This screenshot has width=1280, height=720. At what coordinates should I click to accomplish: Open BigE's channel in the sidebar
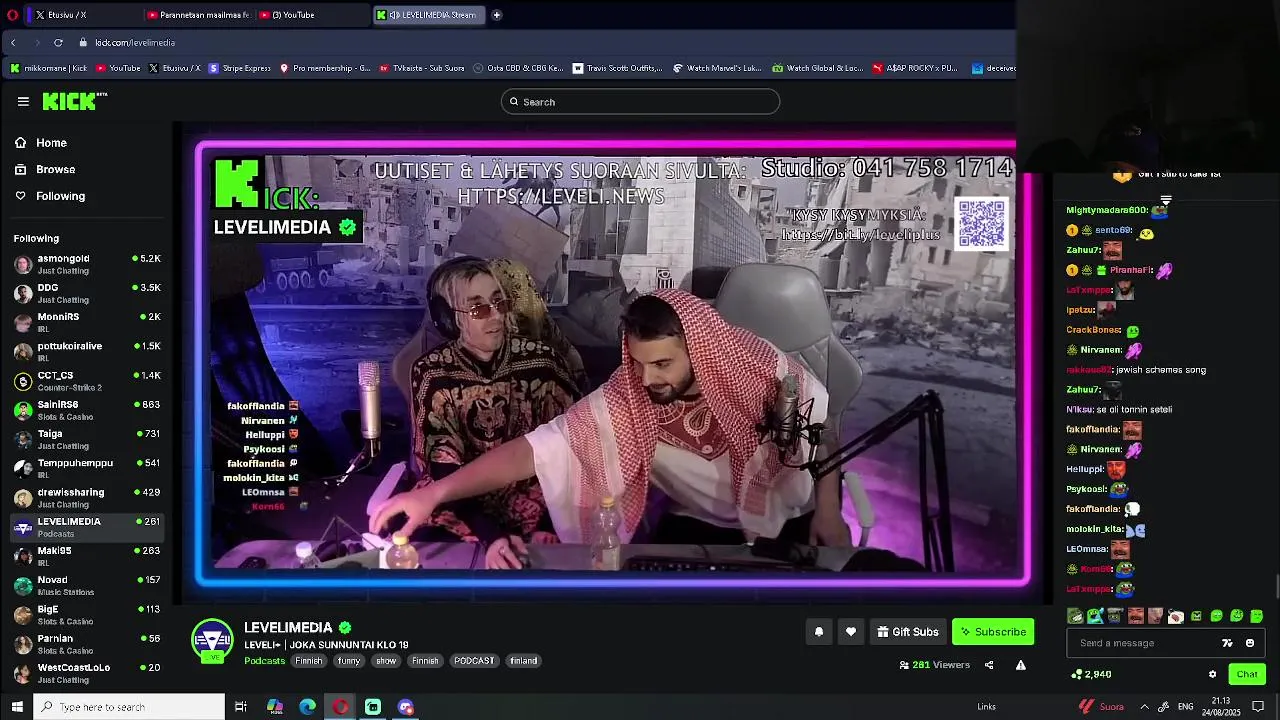coord(87,614)
